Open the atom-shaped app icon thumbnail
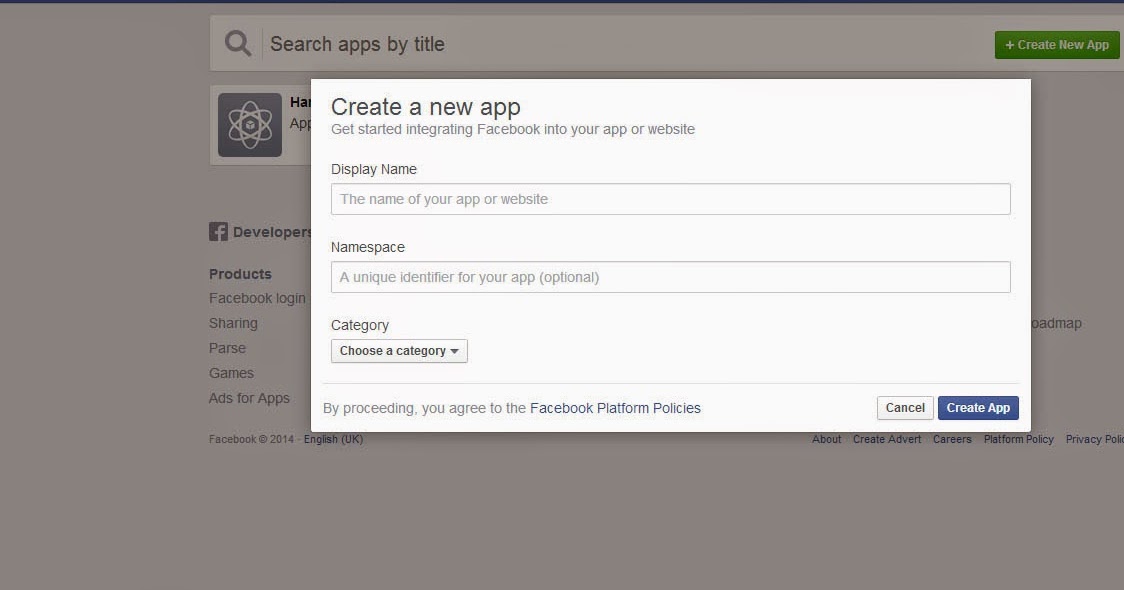This screenshot has height=590, width=1124. [249, 125]
